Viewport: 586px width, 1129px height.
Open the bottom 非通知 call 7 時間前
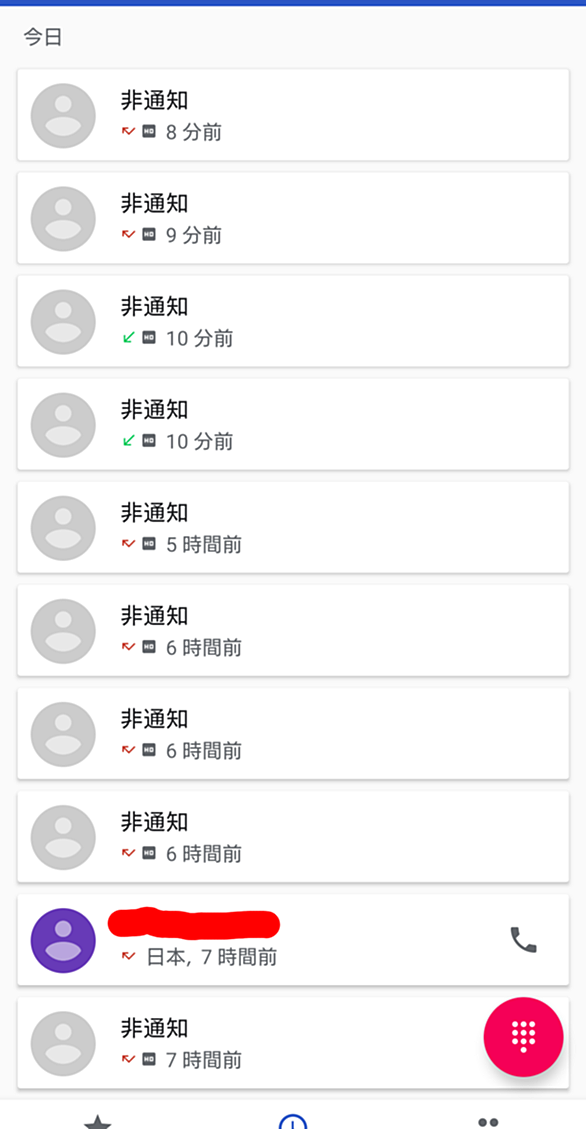pyautogui.click(x=293, y=1043)
